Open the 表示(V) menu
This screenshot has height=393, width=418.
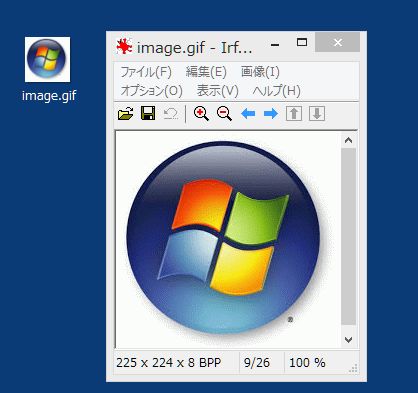pos(217,90)
